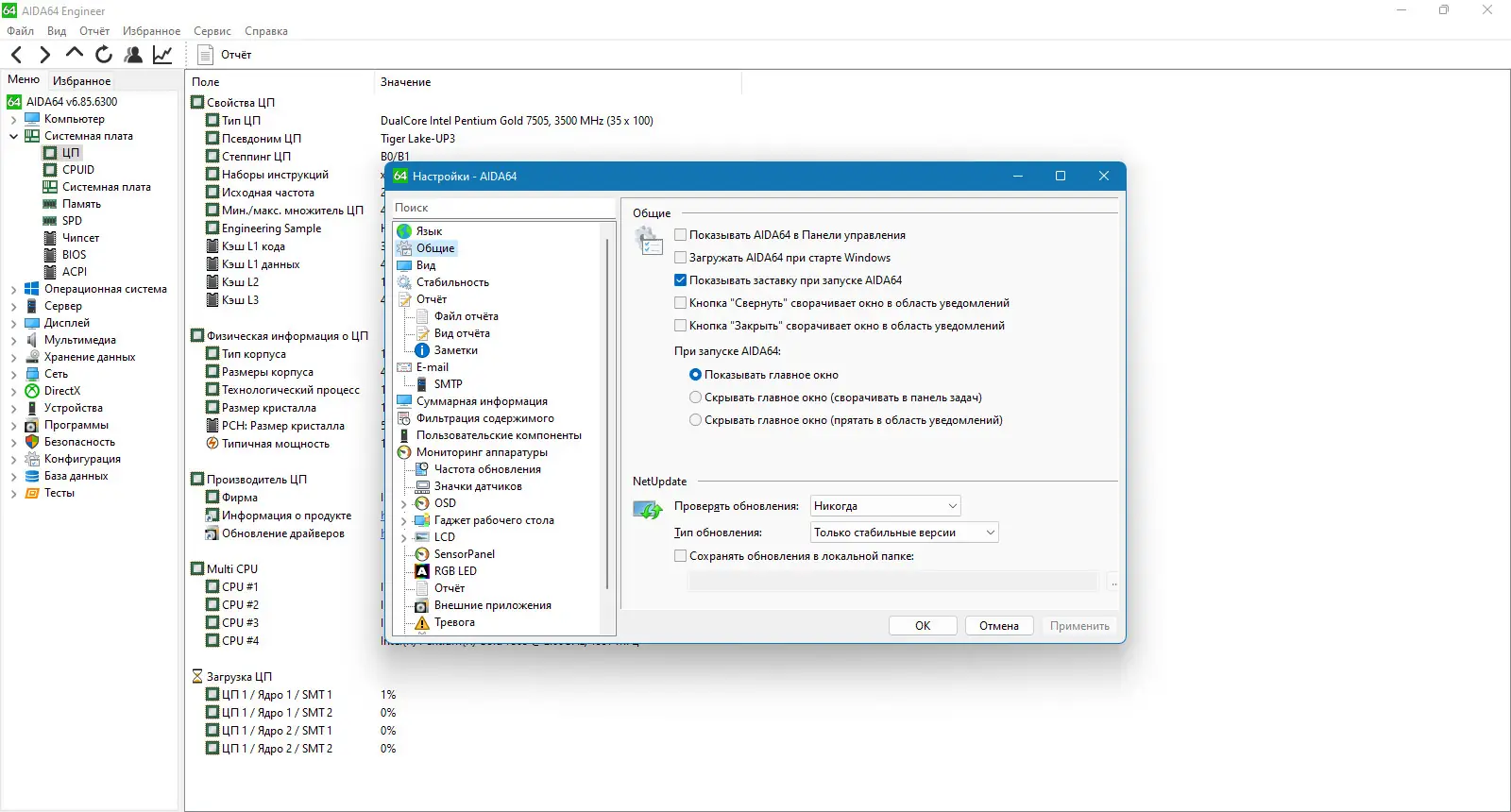This screenshot has height=812, width=1511.
Task: Expand the Операционная система node
Action: tap(14, 290)
